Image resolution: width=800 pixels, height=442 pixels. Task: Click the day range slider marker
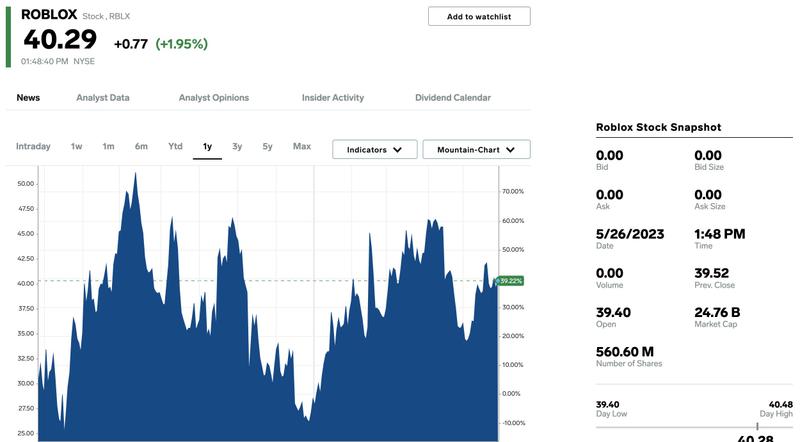click(x=757, y=426)
